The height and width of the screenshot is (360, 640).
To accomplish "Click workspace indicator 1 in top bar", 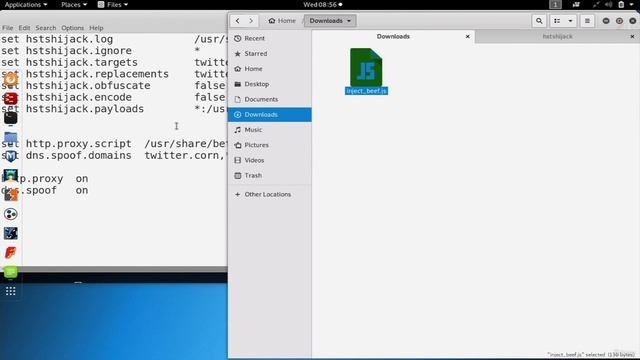I will click(555, 4).
